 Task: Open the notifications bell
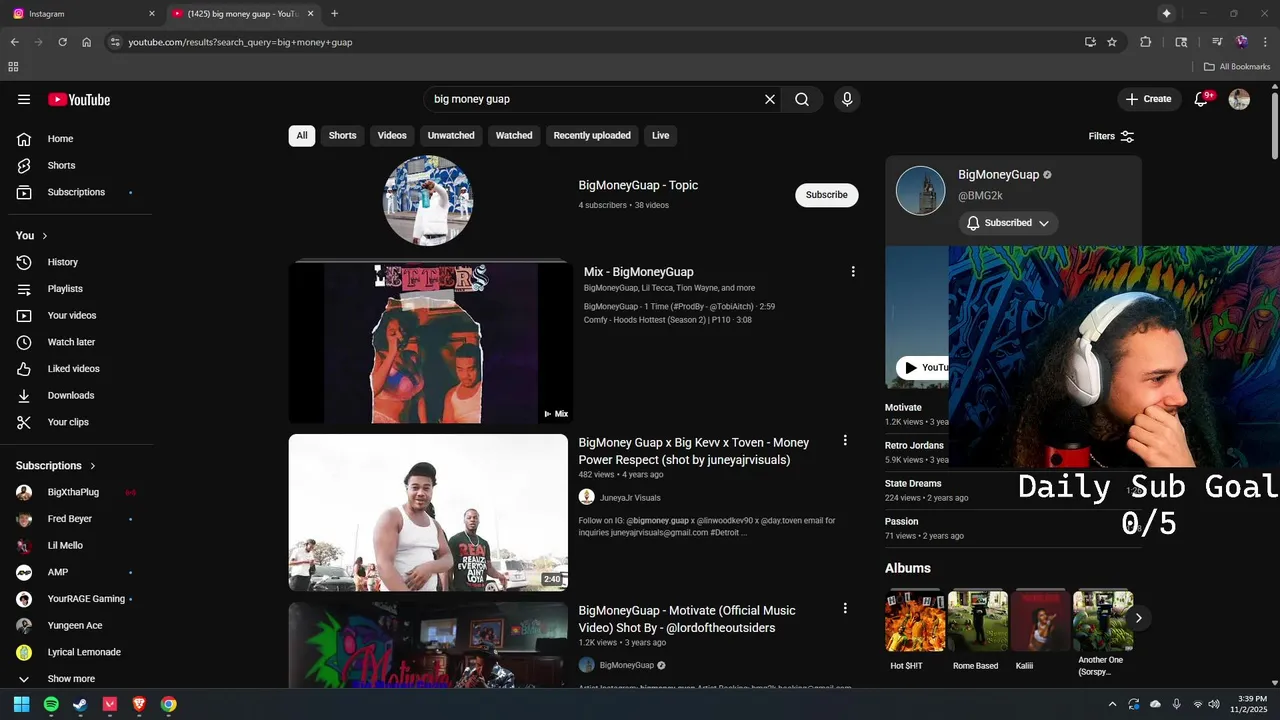[1202, 99]
